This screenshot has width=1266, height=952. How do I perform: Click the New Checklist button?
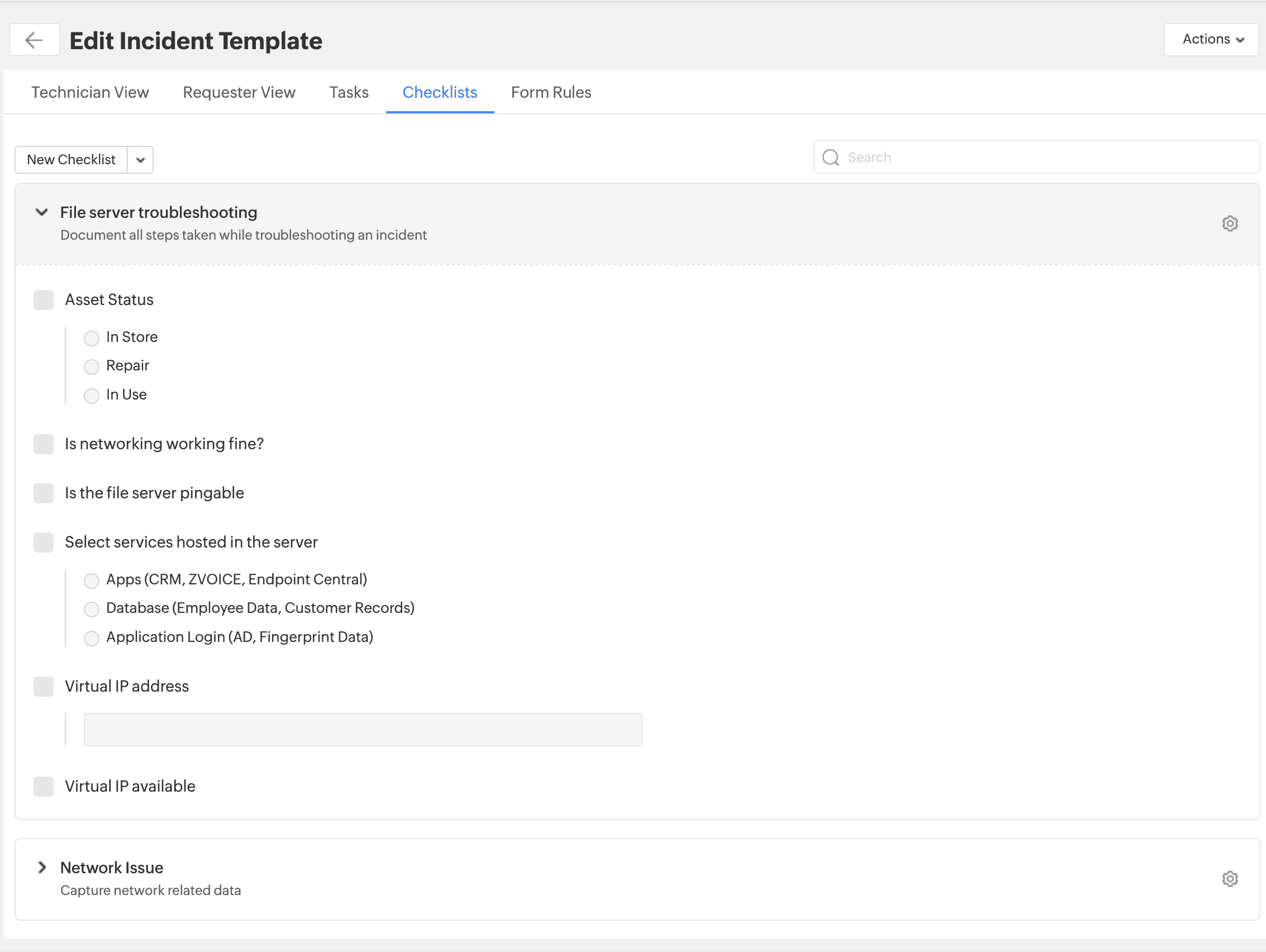click(71, 160)
